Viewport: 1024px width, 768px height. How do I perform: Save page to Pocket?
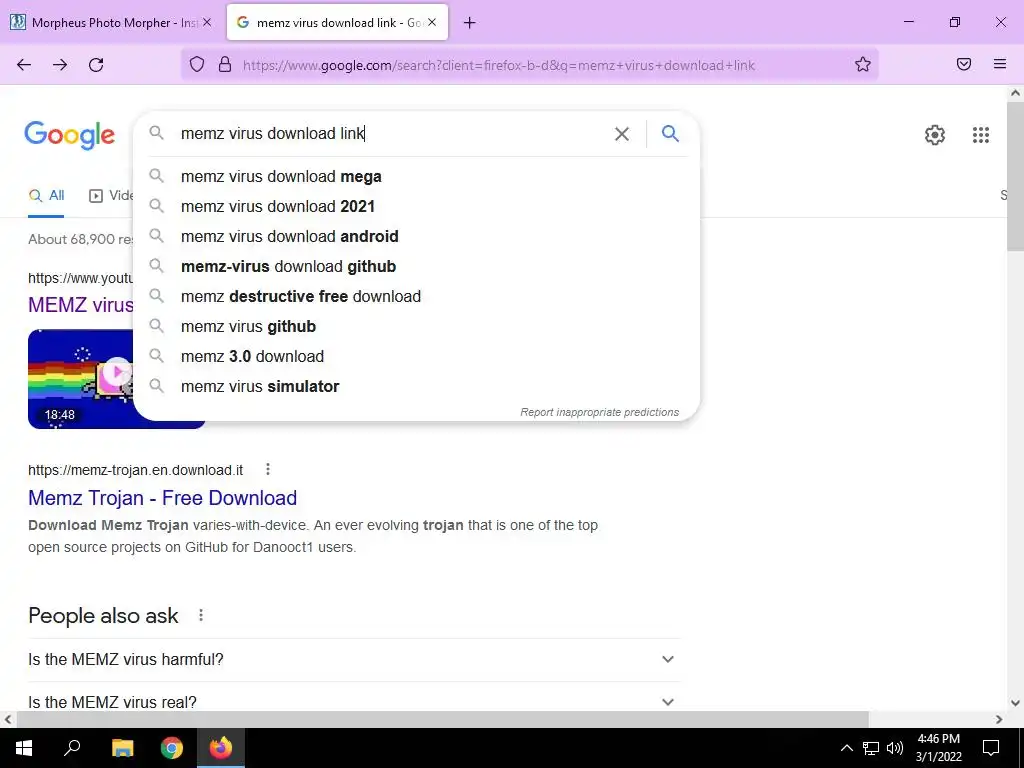click(x=964, y=64)
